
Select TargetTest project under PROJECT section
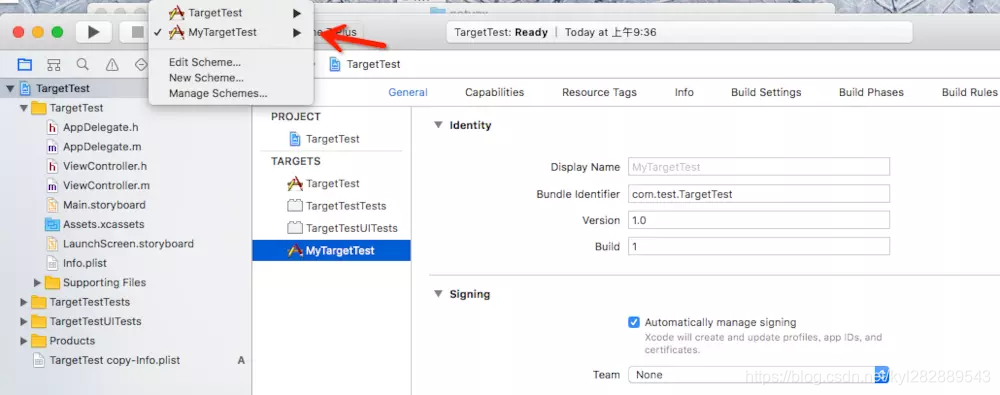332,138
